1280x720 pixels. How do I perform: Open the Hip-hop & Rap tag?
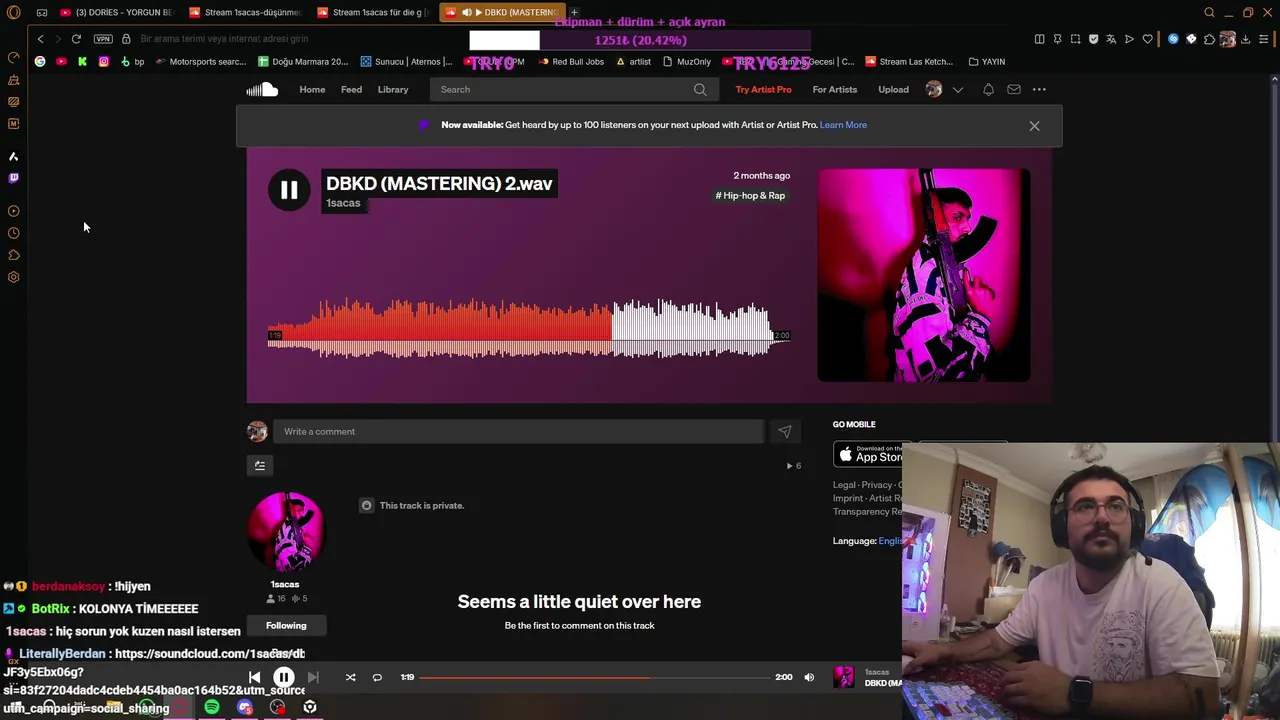[750, 196]
